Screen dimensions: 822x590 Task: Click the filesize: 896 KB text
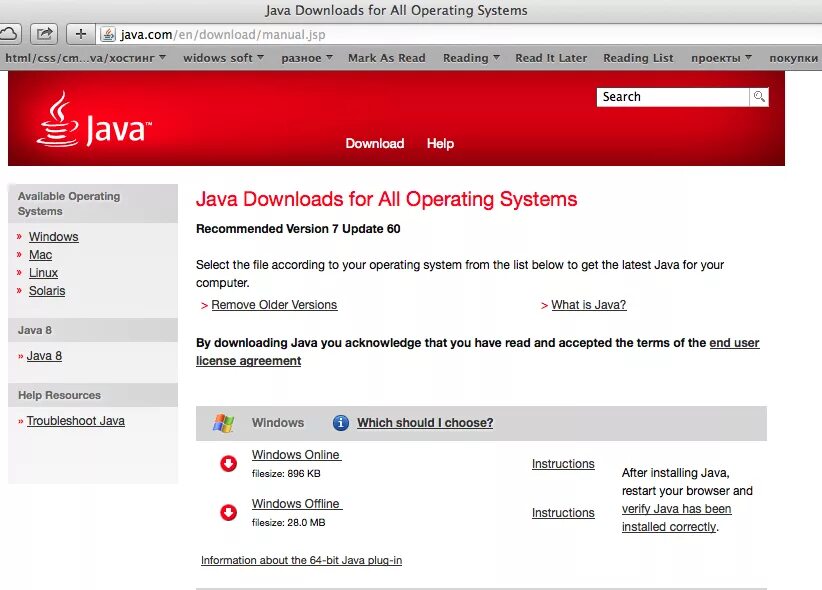click(286, 474)
